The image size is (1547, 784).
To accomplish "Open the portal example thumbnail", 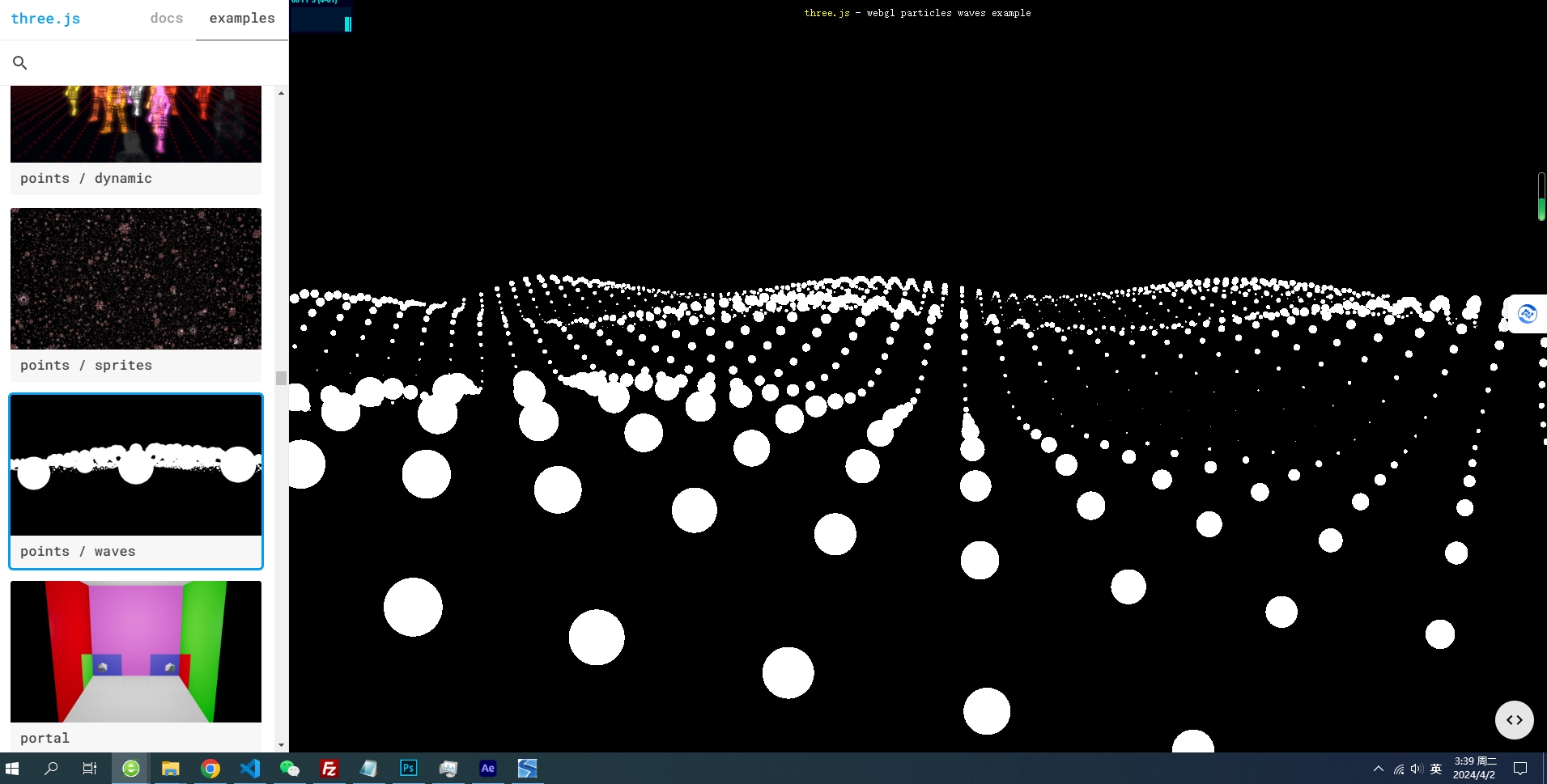I will [136, 651].
